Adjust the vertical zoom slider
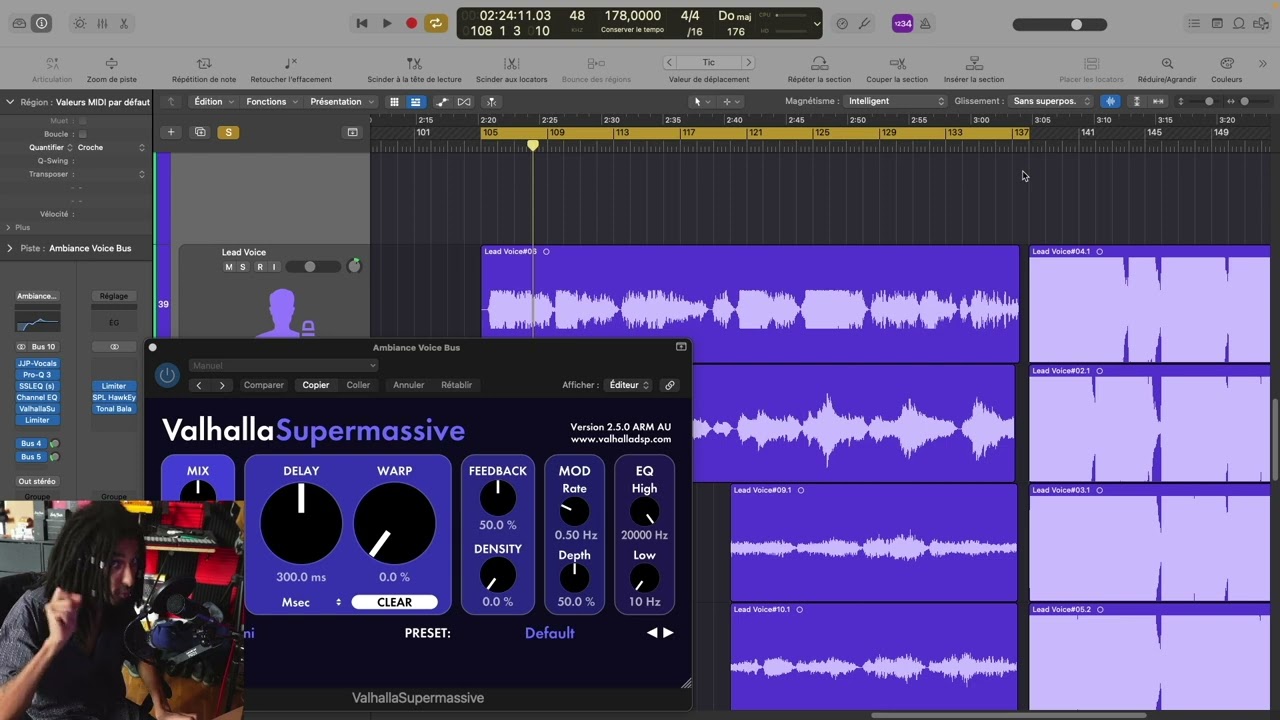Screen dimensions: 1280x720 click(1203, 101)
